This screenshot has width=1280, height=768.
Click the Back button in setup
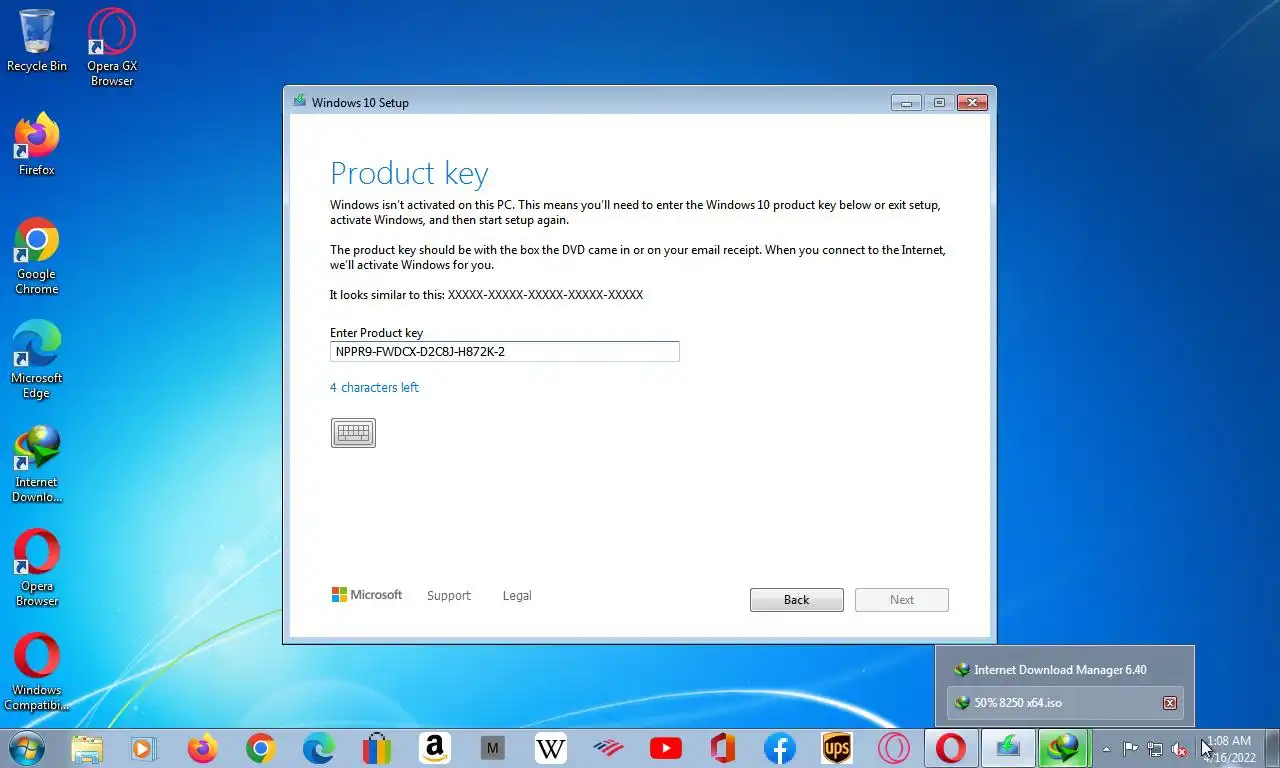point(797,600)
